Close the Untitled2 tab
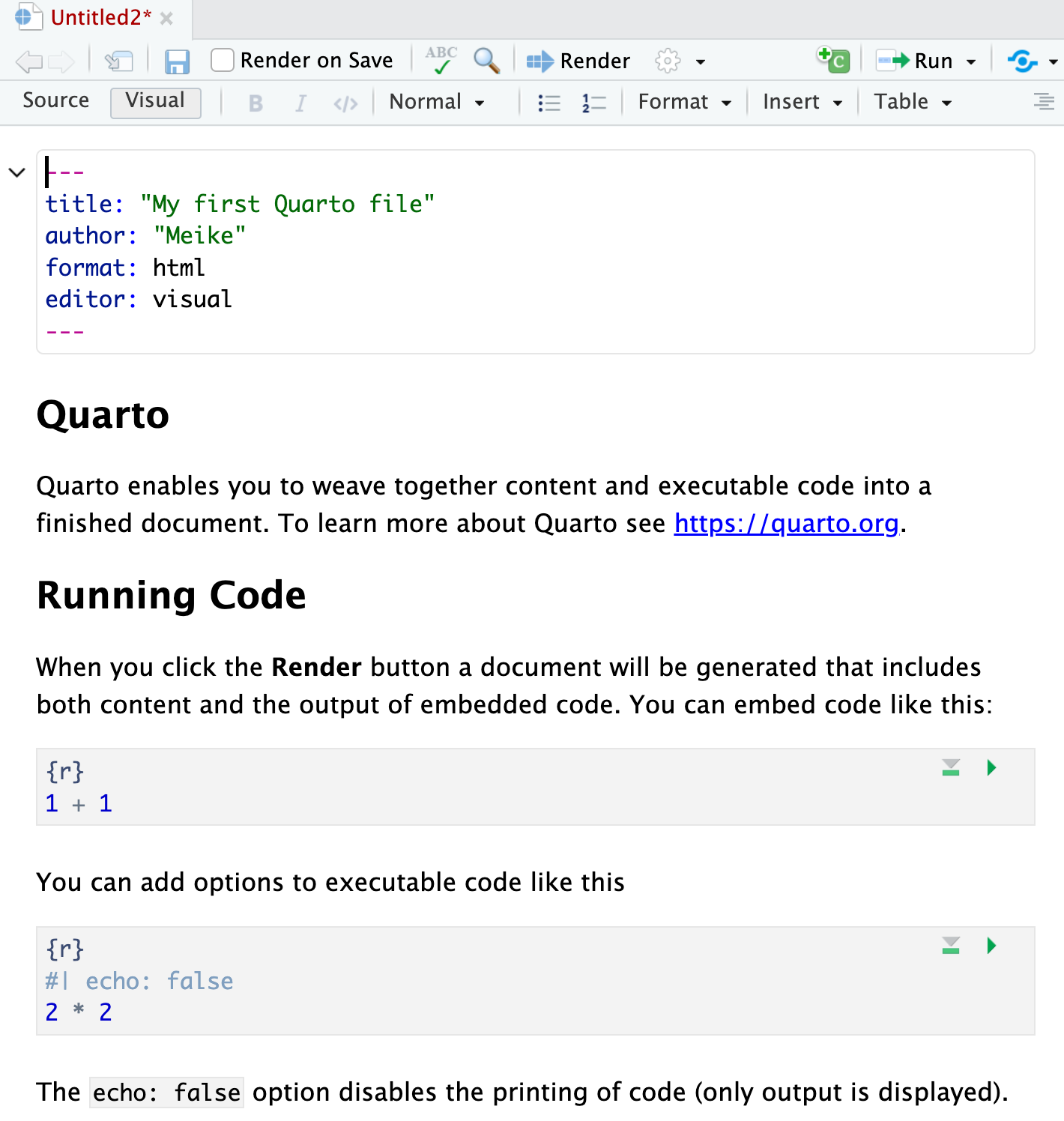Viewport: 1064px width, 1121px height. pos(167,19)
